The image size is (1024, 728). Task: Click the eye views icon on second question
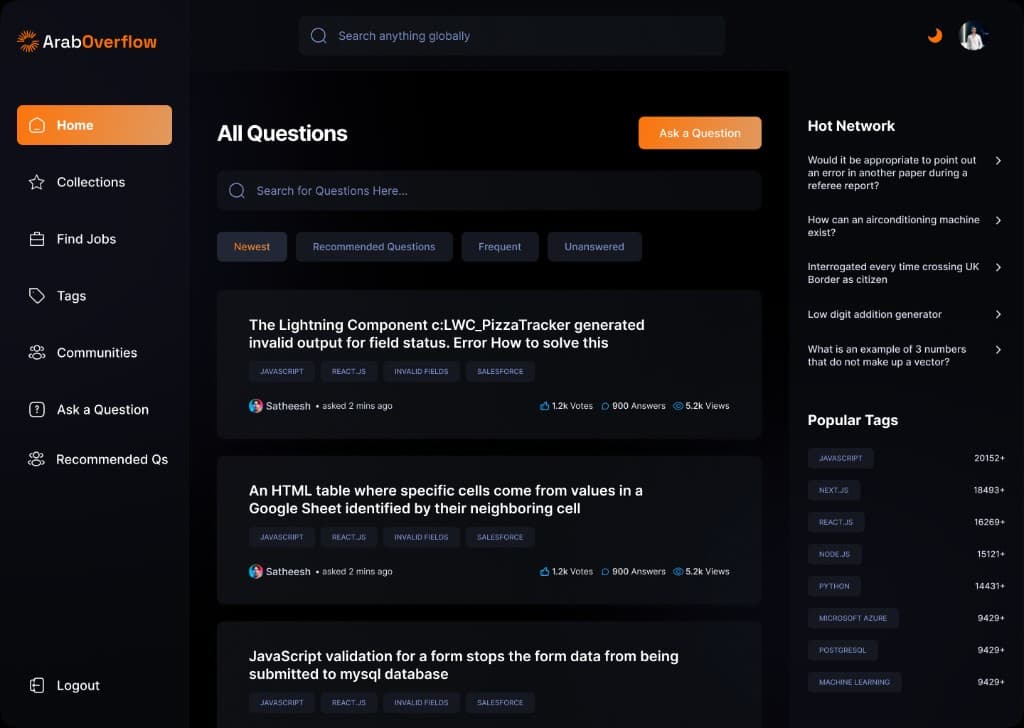coord(678,572)
